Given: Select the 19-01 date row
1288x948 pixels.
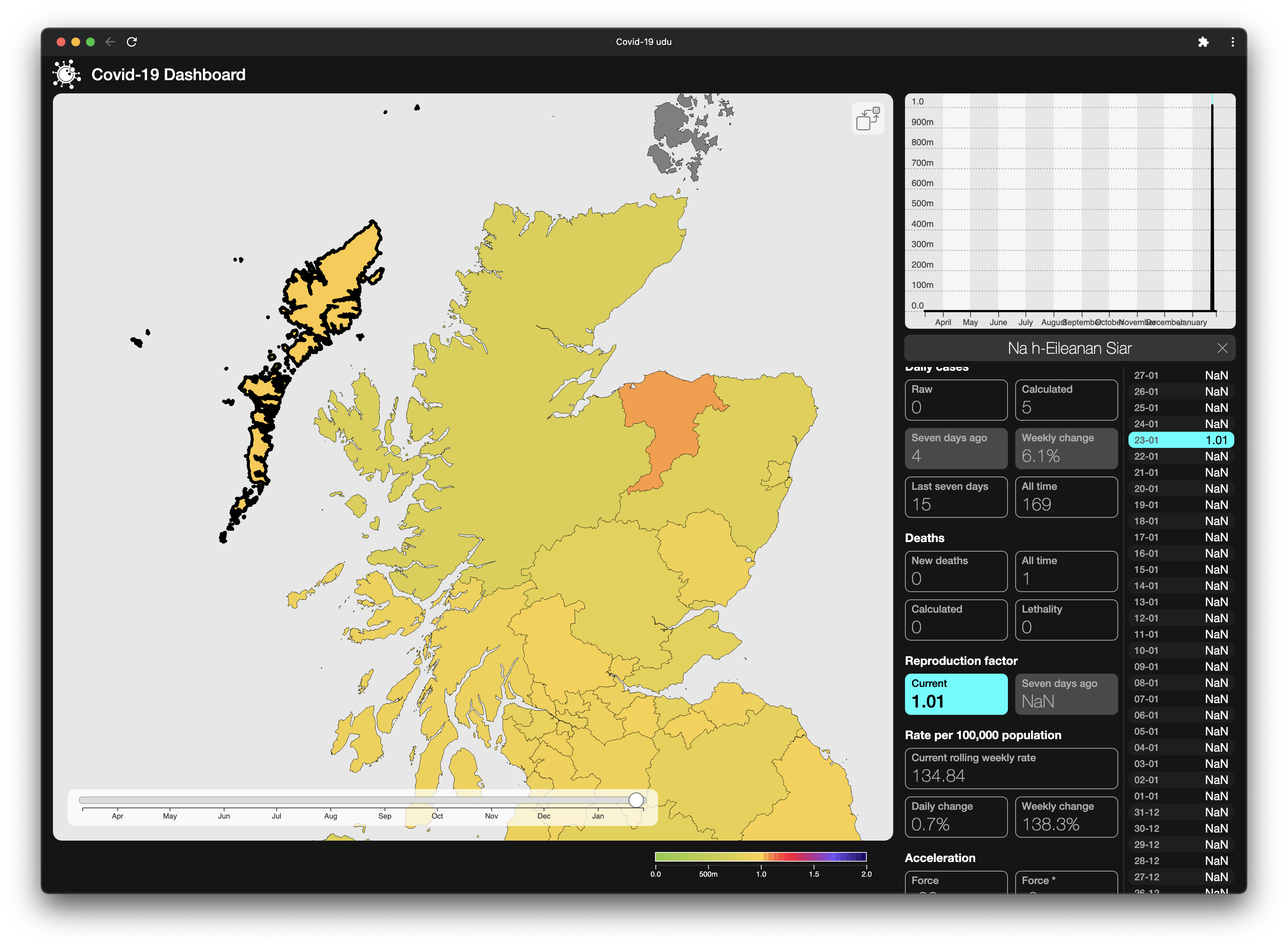Looking at the screenshot, I should [1181, 505].
